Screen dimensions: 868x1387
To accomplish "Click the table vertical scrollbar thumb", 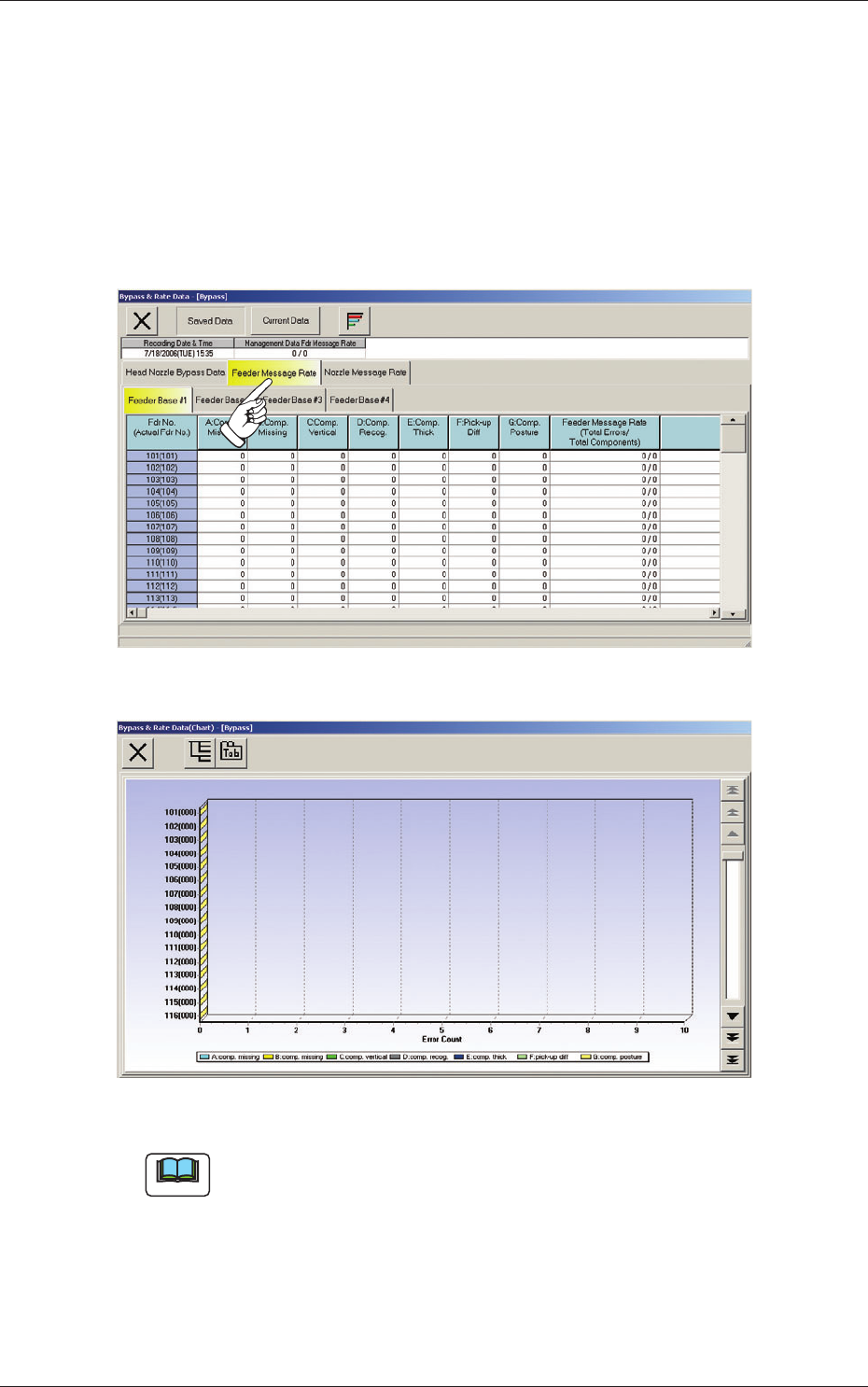I will (734, 440).
